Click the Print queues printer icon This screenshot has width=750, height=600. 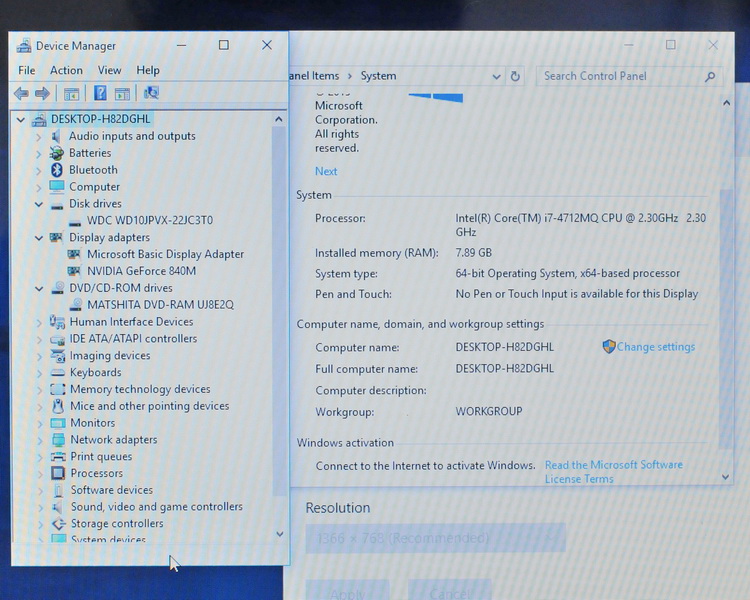point(58,457)
